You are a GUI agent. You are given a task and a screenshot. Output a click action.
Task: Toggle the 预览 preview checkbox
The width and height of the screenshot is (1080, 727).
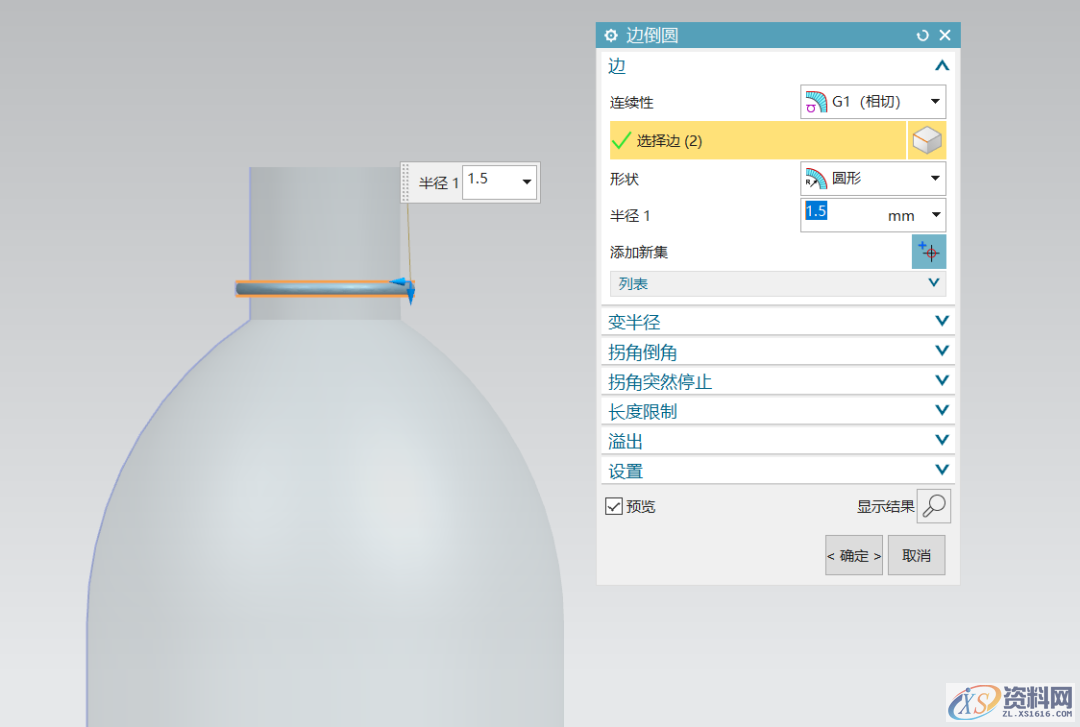(614, 505)
